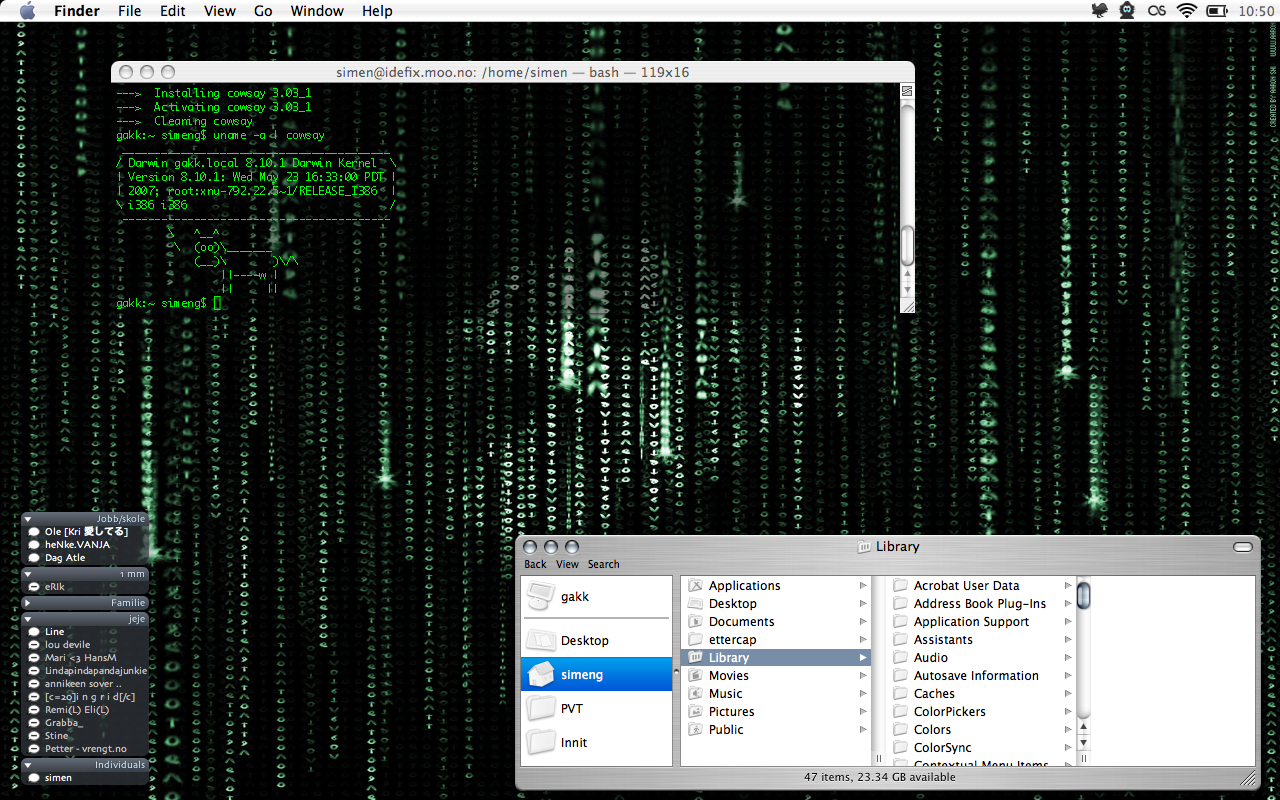
Task: Click the Acrobat User Data folder icon
Action: click(x=900, y=586)
